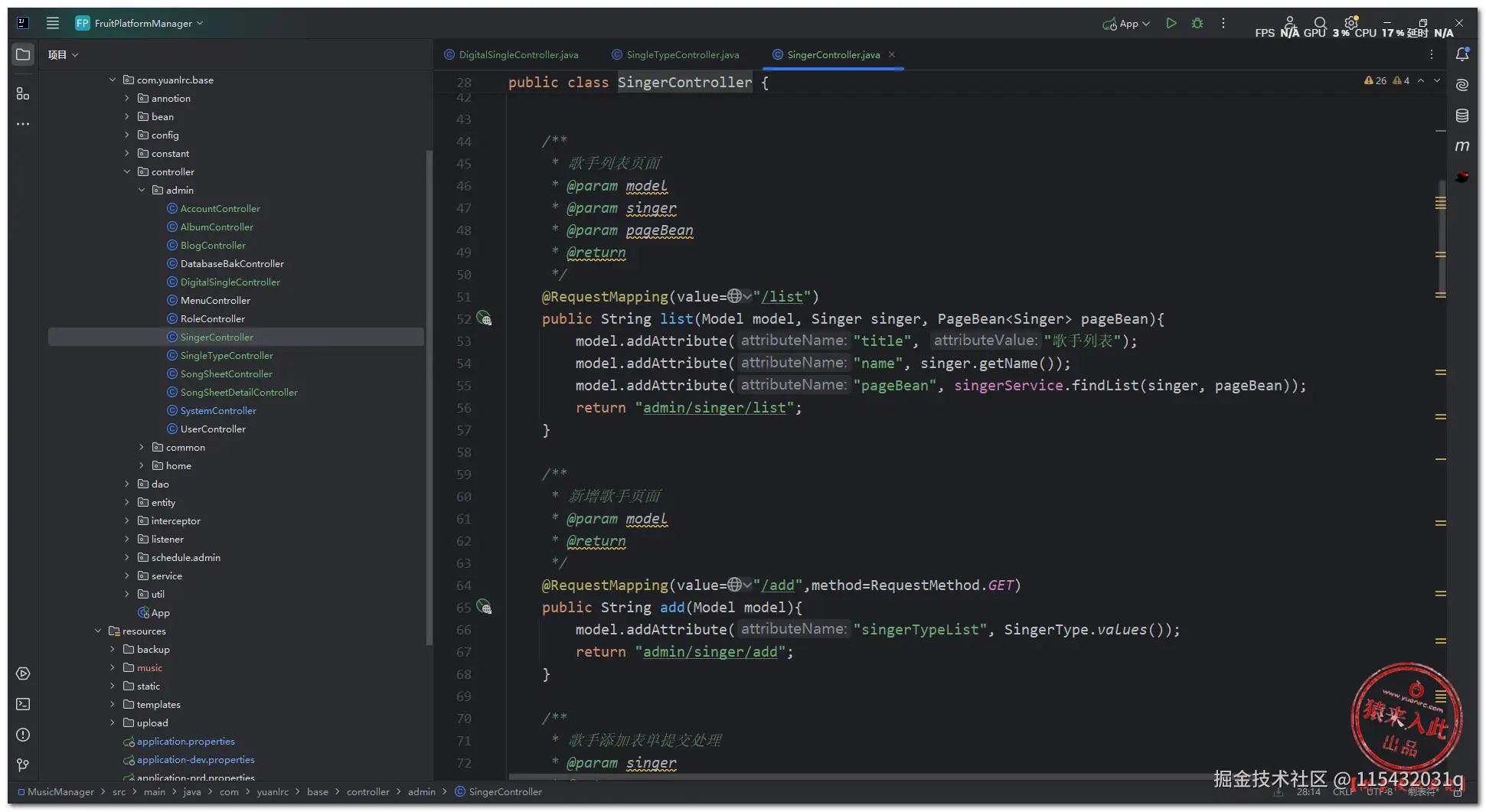Click the singerService field reference
The image size is (1486, 812).
pyautogui.click(x=1008, y=386)
